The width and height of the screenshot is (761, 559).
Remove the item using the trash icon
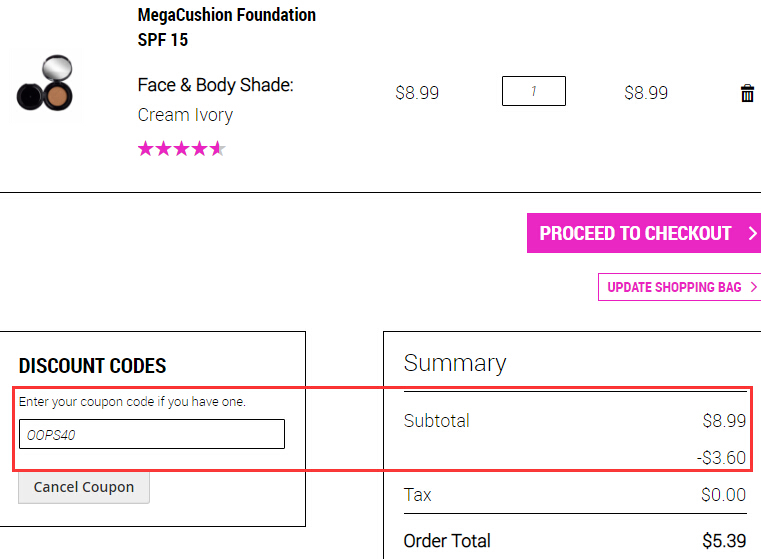tap(747, 93)
